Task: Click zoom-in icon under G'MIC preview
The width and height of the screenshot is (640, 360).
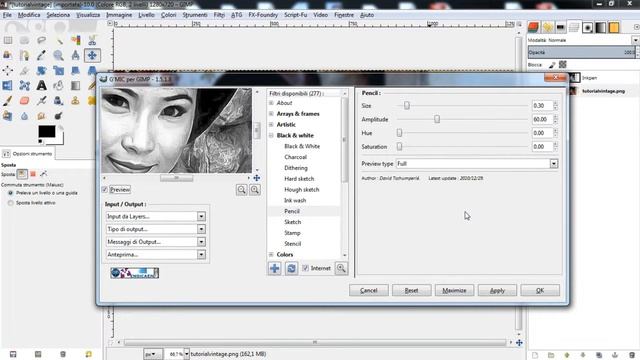Action: point(255,190)
